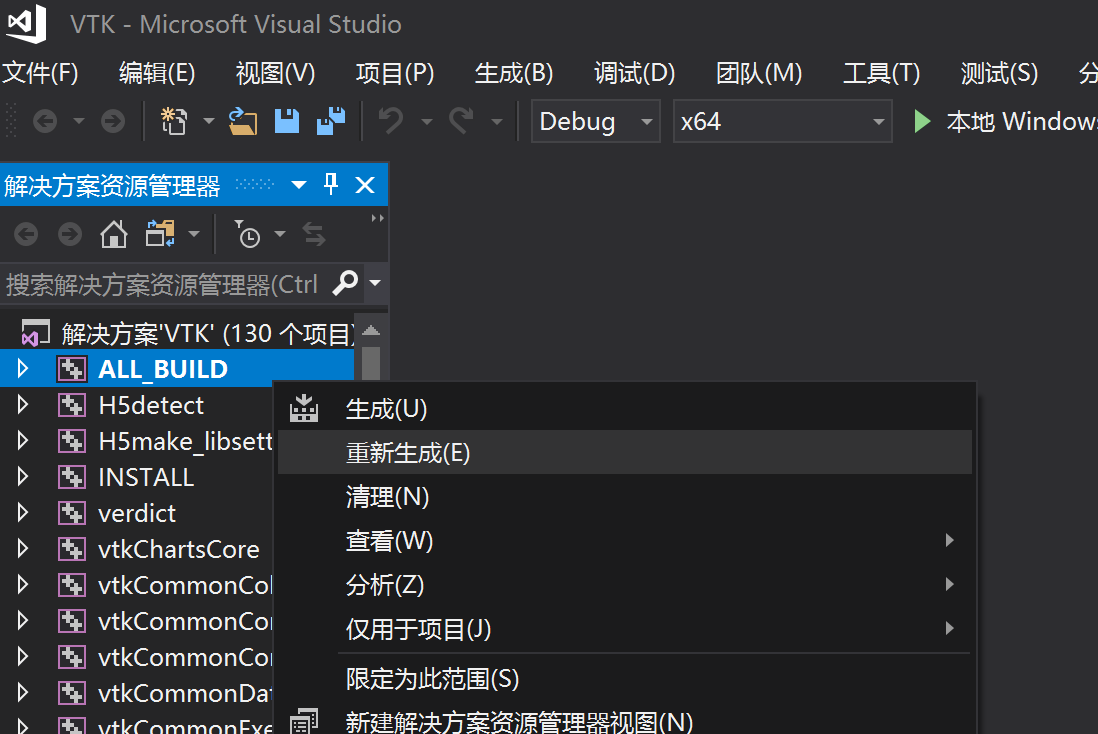Screen dimensions: 1098x734
Task: Click the back navigation arrow in Solution Explorer
Action: coord(26,233)
